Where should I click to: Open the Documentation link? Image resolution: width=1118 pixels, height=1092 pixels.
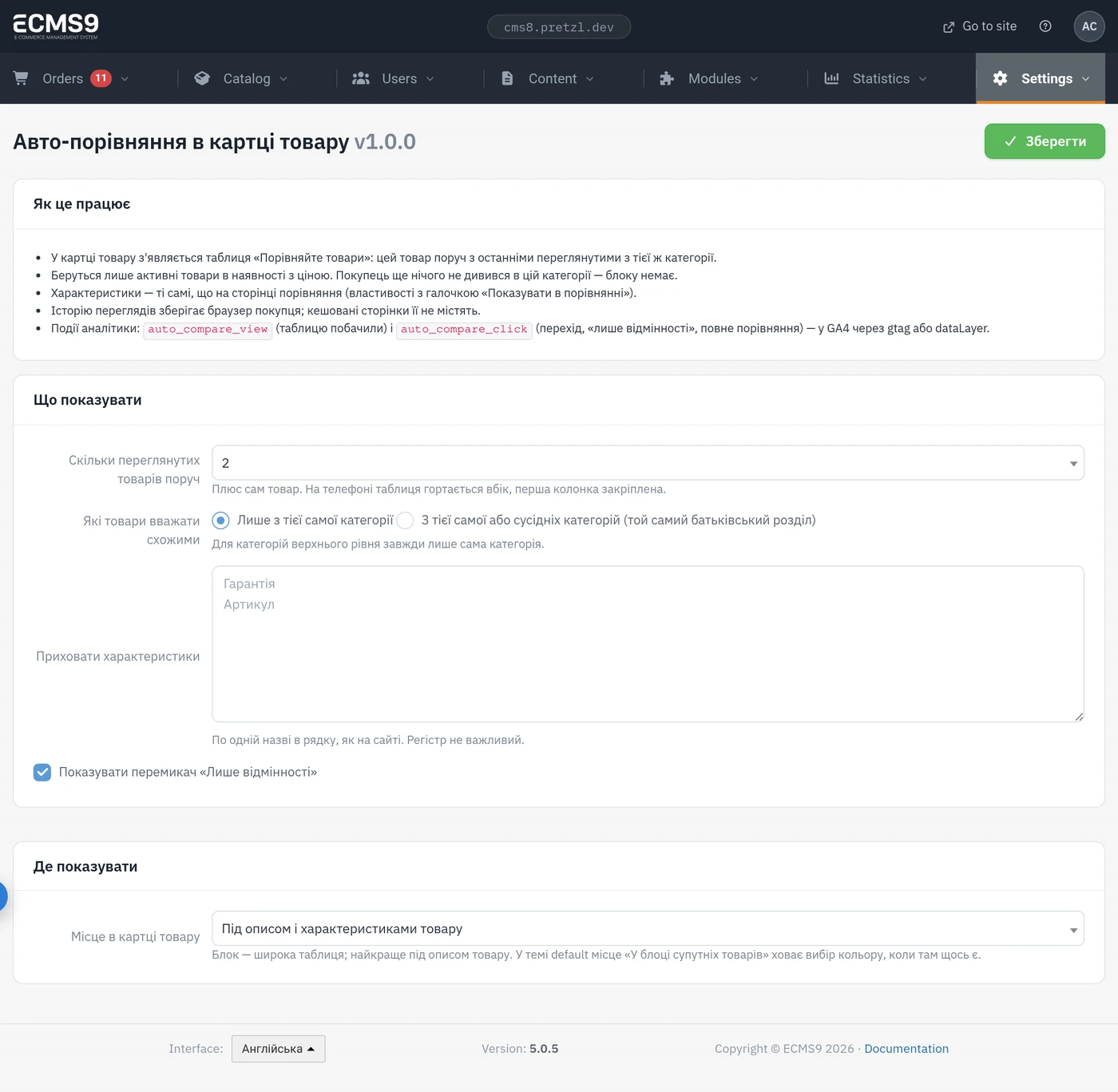906,1049
